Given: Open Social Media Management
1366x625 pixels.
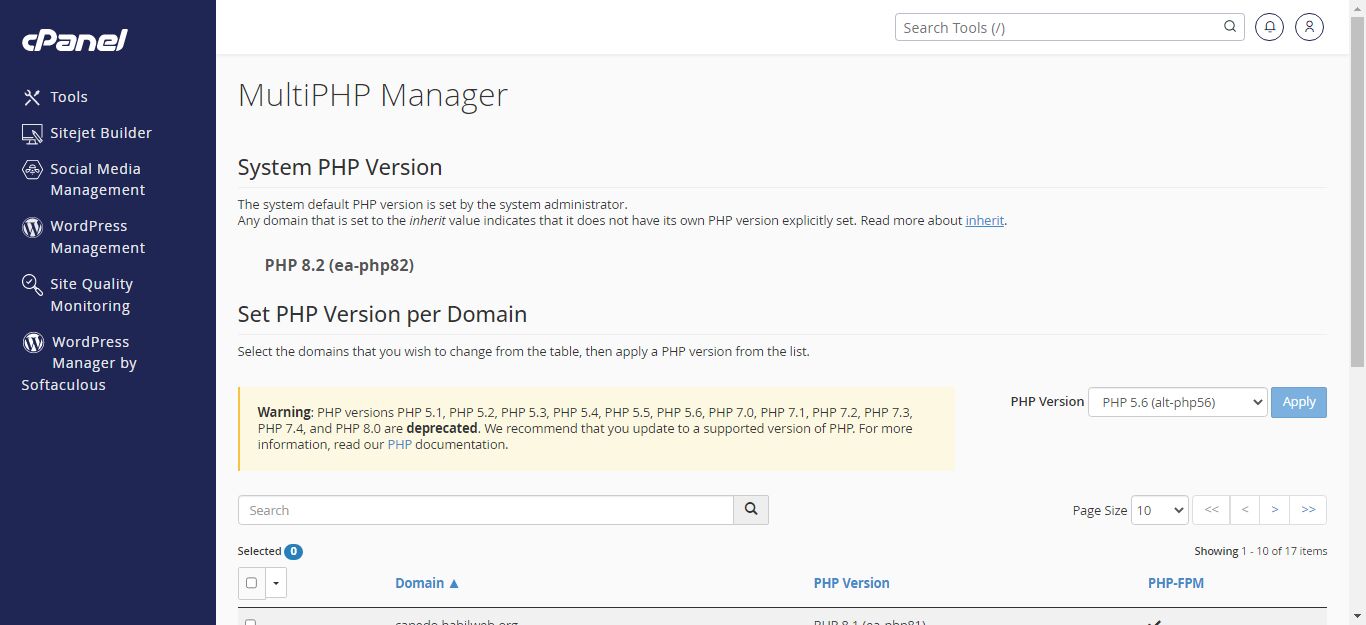Looking at the screenshot, I should point(95,179).
